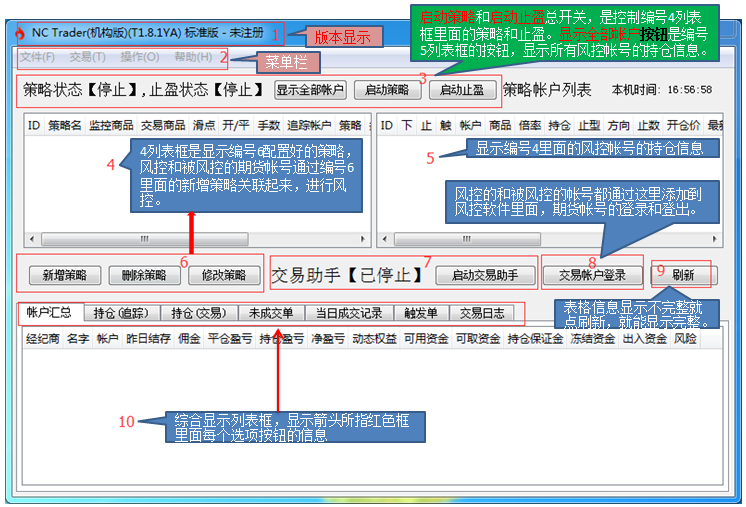Viewport: 746px width, 507px height.
Task: Click the 刷新 button
Action: 684,275
